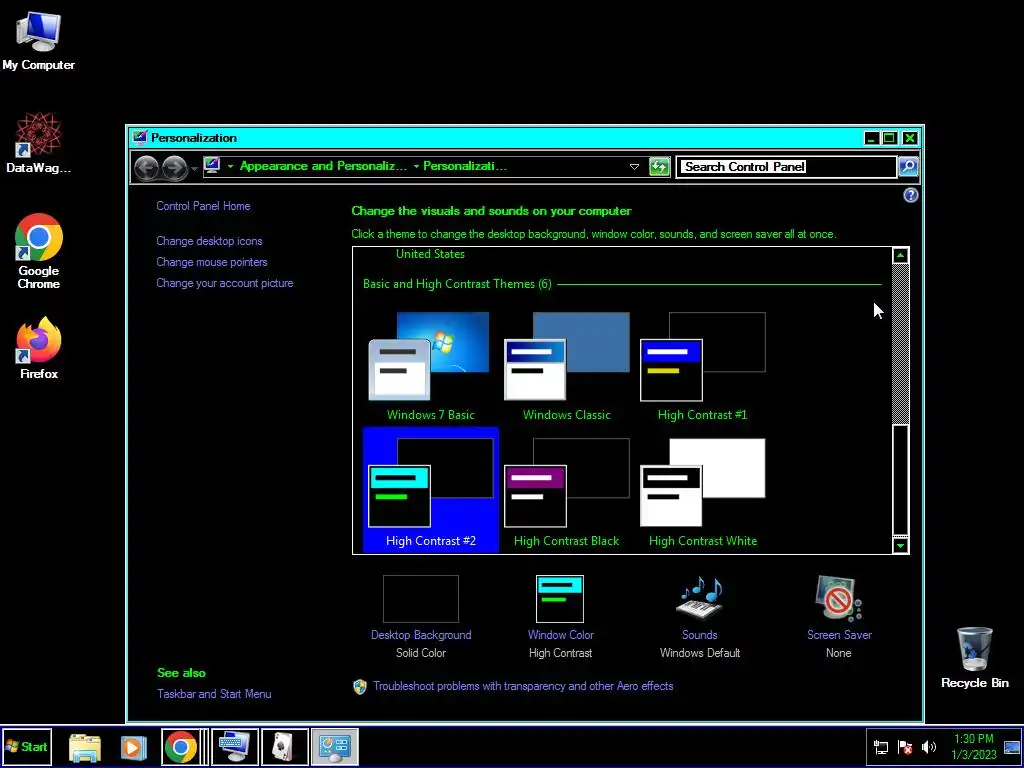This screenshot has height=768, width=1024.
Task: Click the clock showing 1:30 PM
Action: point(974,747)
